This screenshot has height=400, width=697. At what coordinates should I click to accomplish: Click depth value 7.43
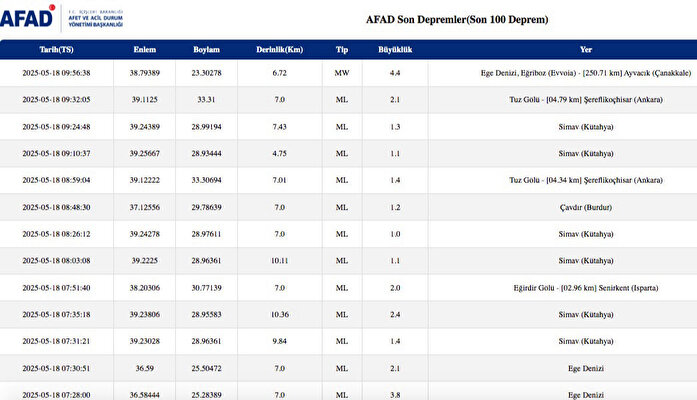(280, 127)
